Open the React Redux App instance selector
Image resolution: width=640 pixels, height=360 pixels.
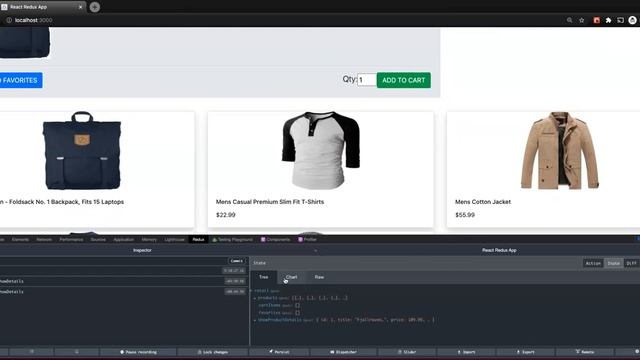tap(499, 250)
